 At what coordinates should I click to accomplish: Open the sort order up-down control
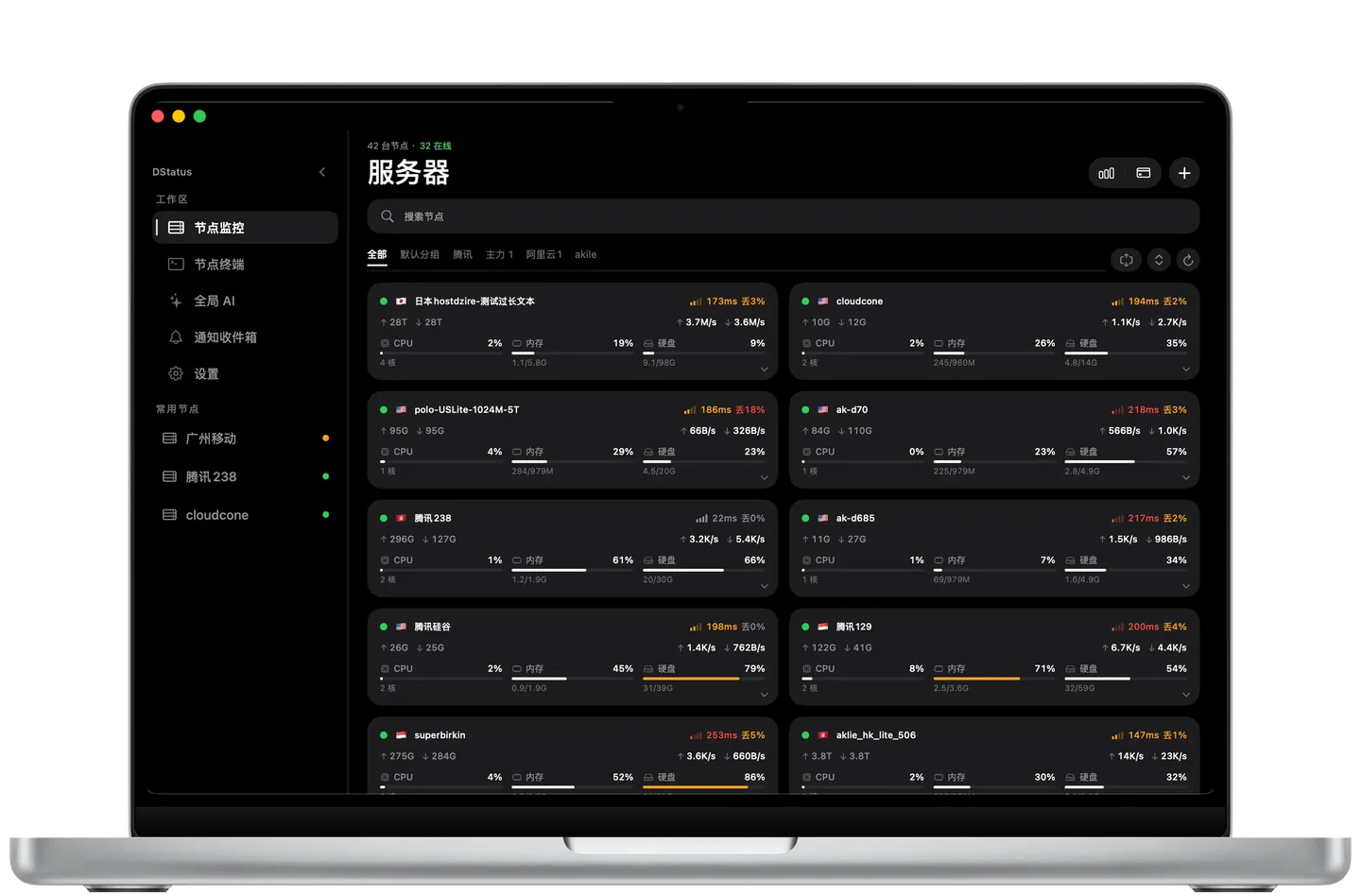[1159, 260]
